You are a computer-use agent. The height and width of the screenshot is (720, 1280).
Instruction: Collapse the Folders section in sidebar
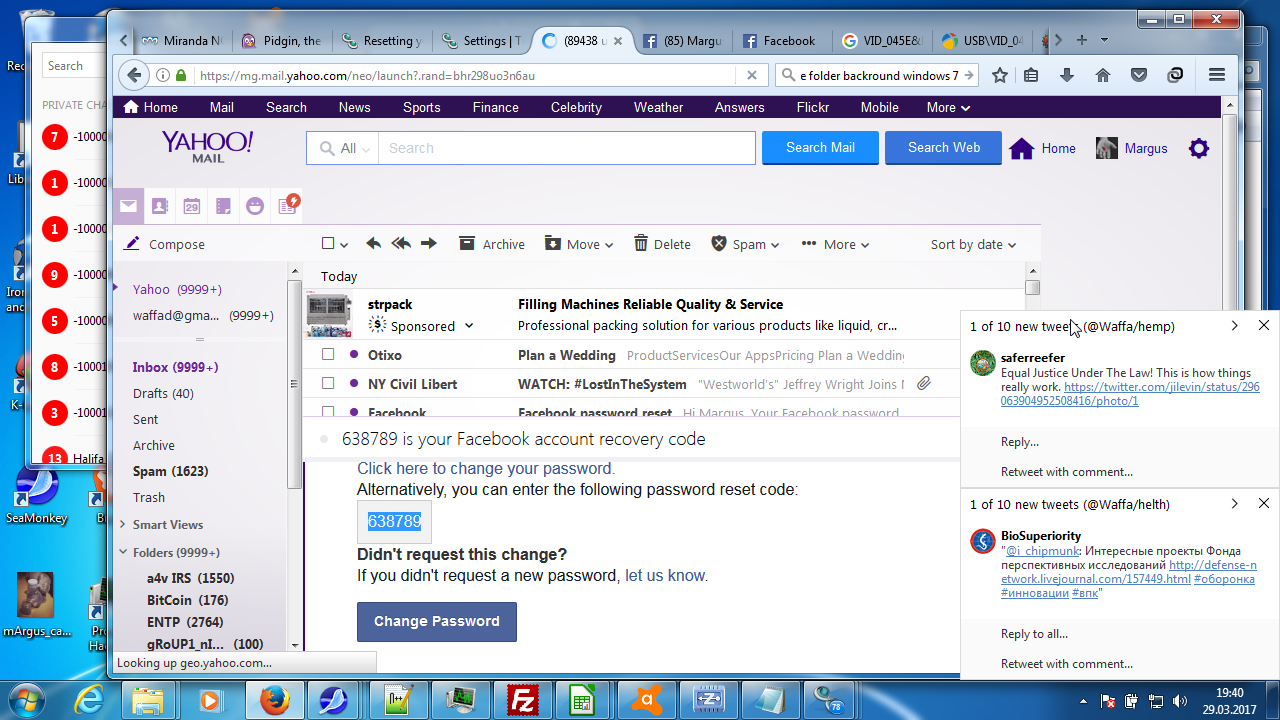(x=123, y=552)
